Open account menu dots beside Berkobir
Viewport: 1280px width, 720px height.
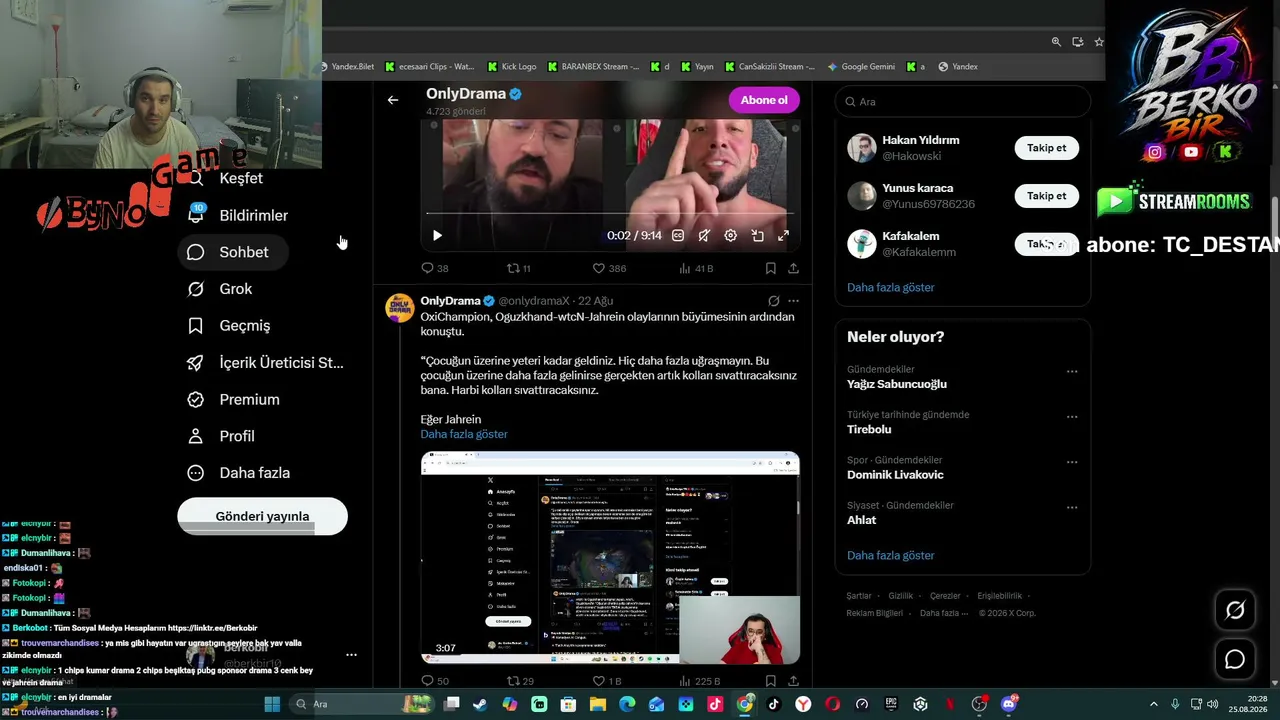(x=351, y=655)
